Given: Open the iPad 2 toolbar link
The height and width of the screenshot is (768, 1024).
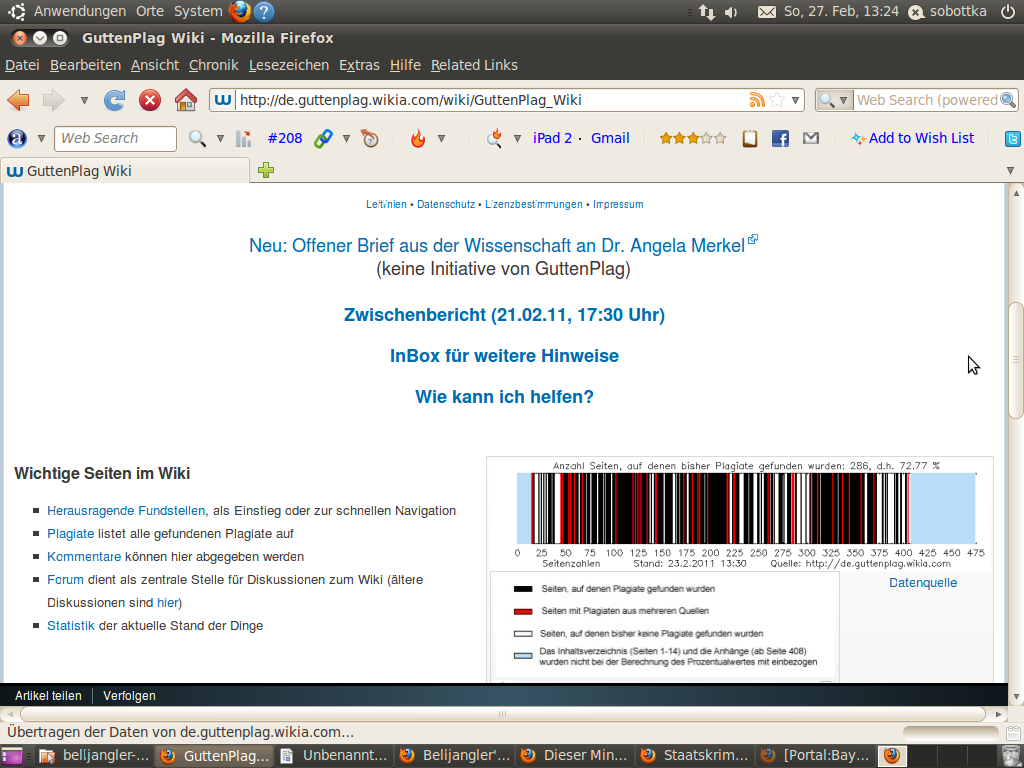Looking at the screenshot, I should point(552,138).
